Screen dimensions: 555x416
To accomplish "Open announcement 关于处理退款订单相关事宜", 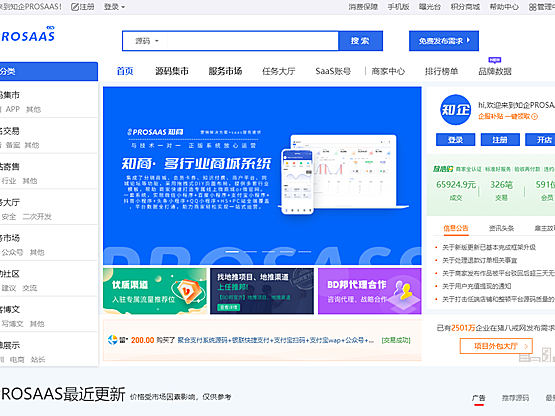I will (480, 260).
